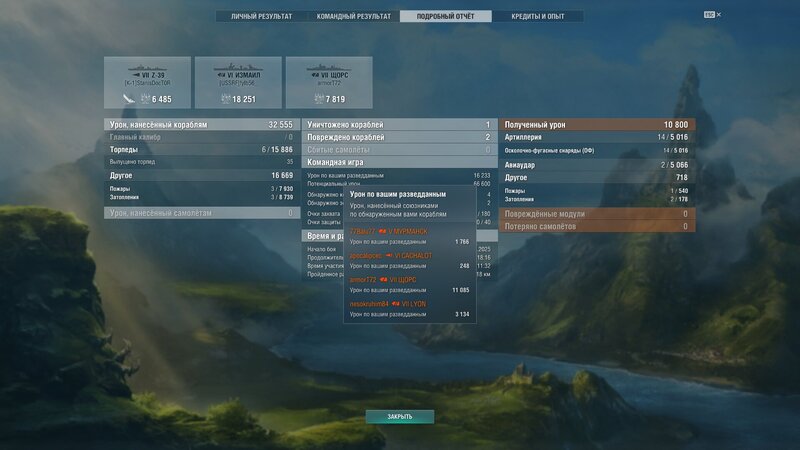Click damage icon beside 18 251
Image resolution: width=800 pixels, height=450 pixels.
(x=224, y=99)
